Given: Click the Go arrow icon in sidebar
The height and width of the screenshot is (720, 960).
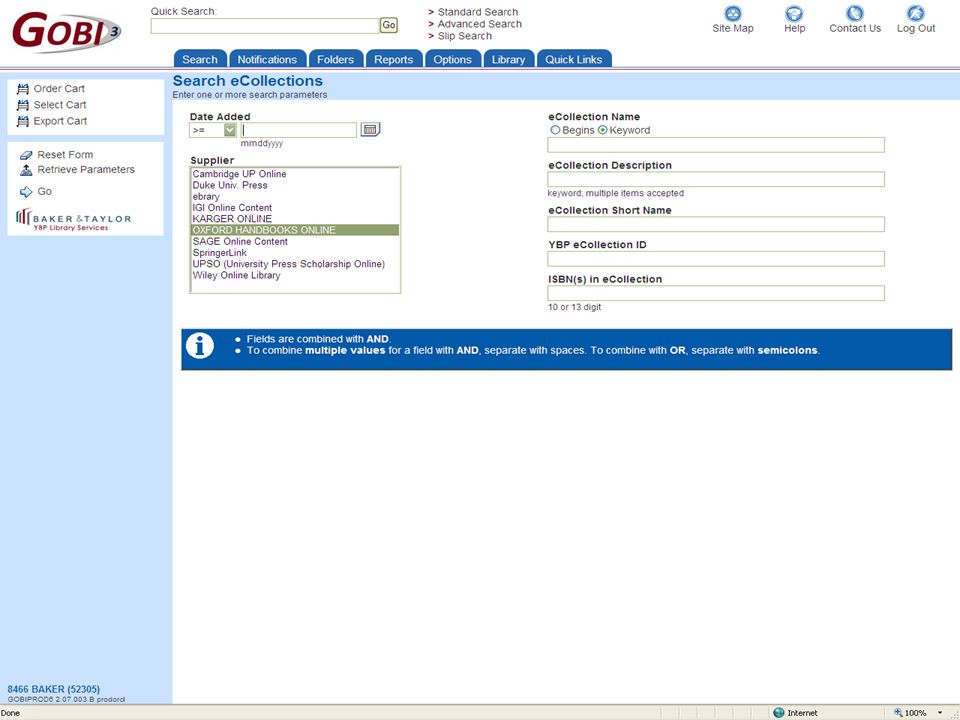Looking at the screenshot, I should pos(26,192).
